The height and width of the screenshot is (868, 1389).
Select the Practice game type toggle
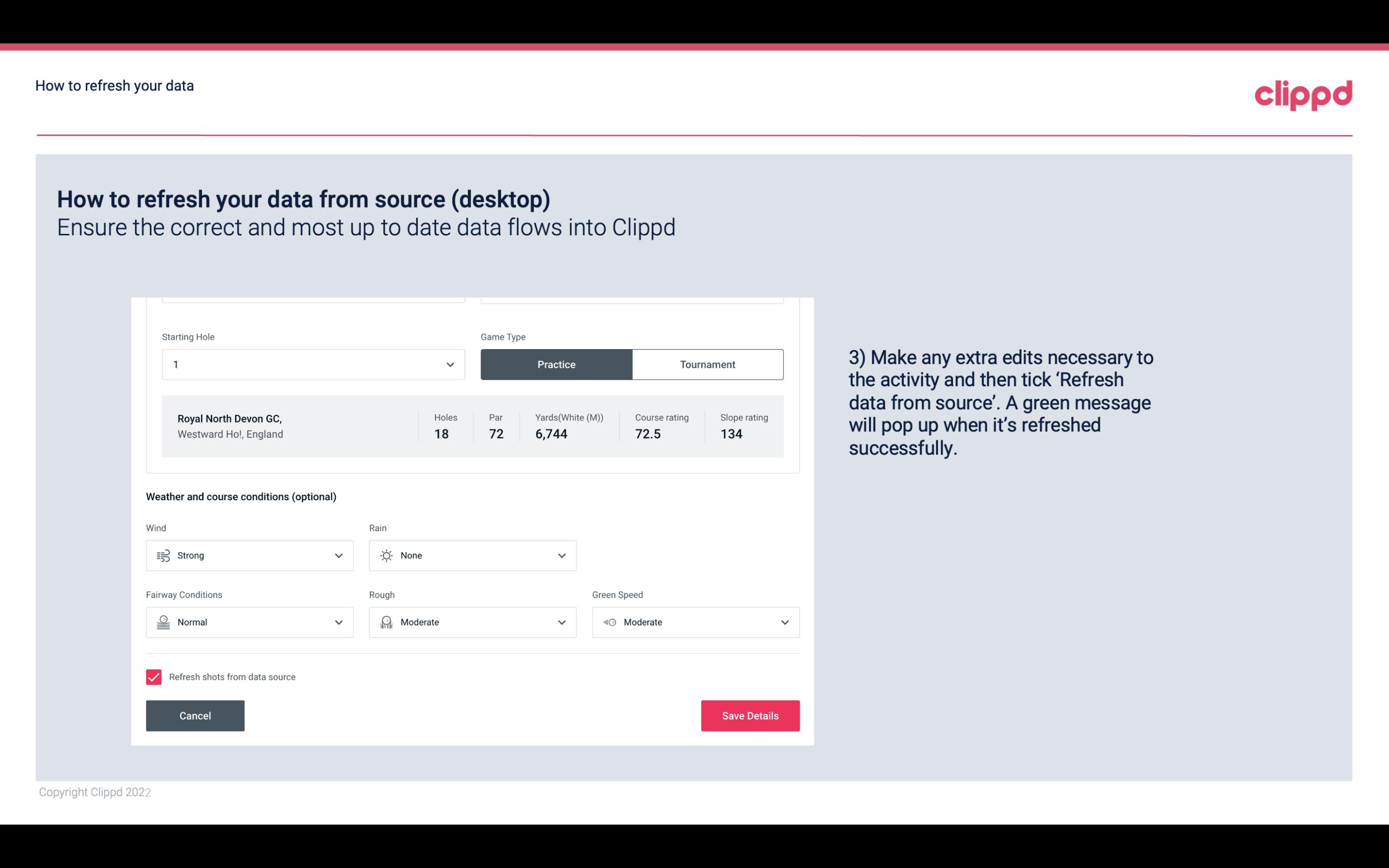556,364
